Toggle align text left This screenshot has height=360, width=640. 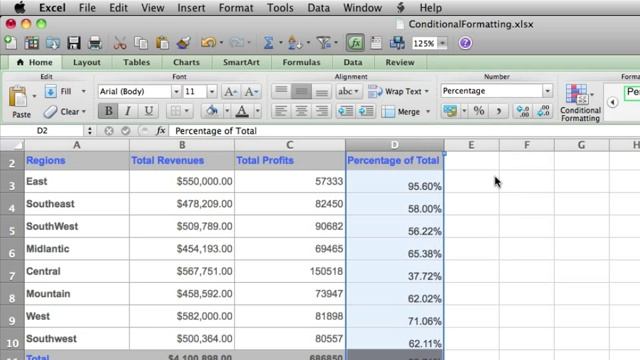281,111
